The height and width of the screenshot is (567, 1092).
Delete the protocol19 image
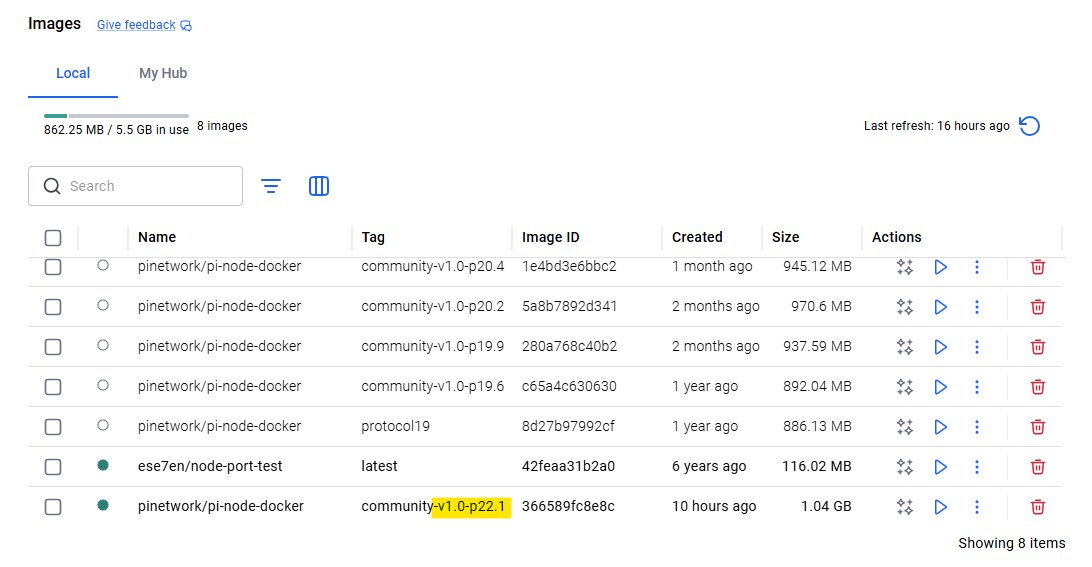(1038, 427)
